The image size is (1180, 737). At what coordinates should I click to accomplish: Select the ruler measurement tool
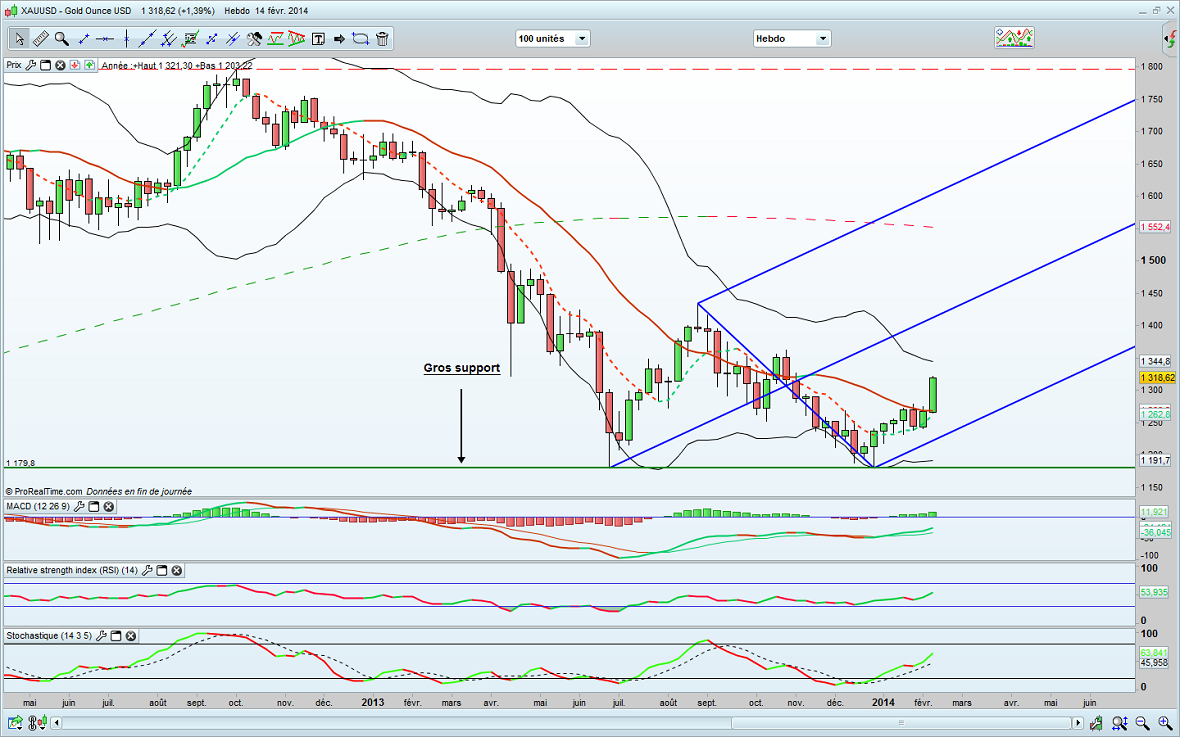pyautogui.click(x=41, y=39)
